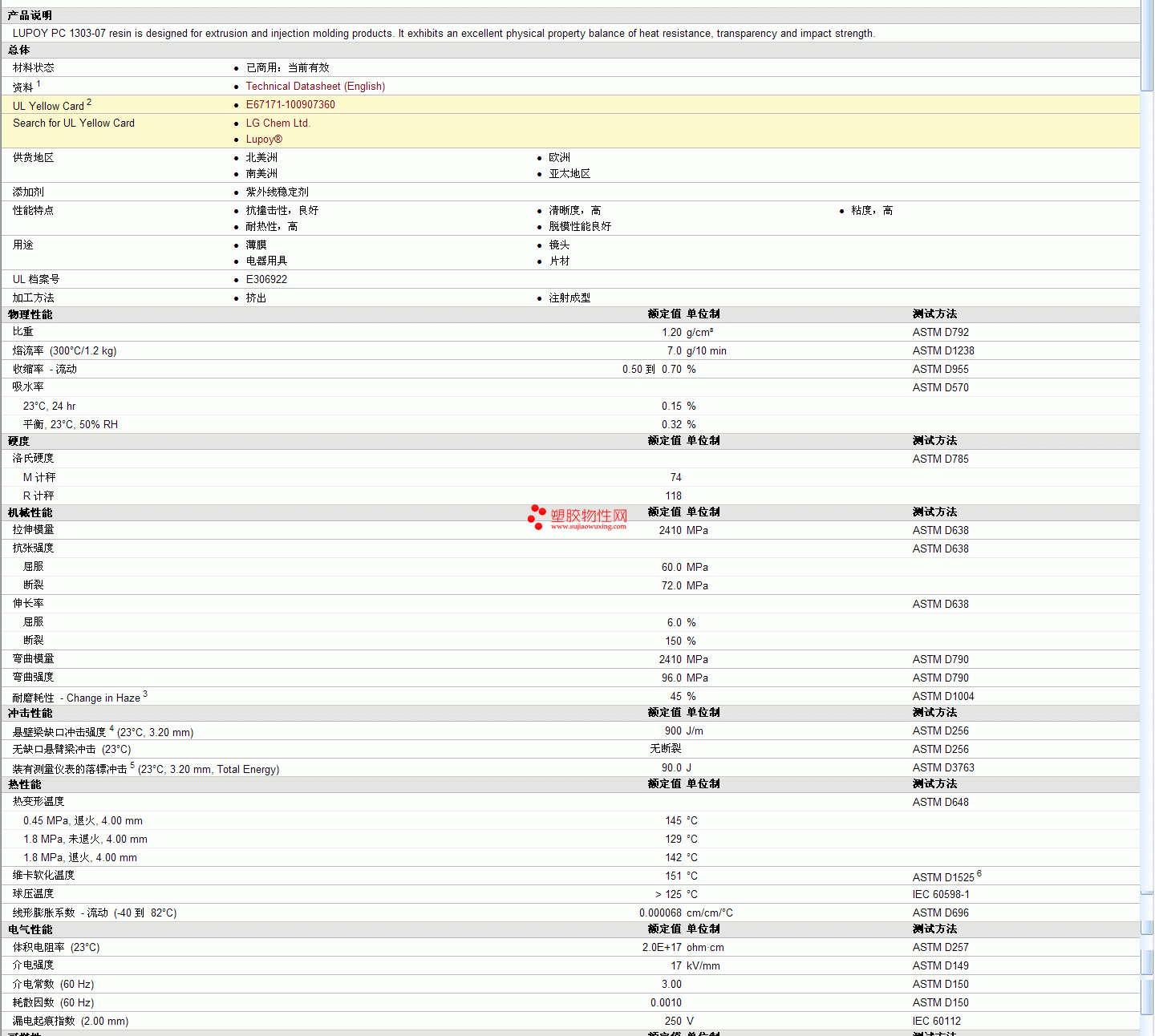Select the ASTM D785 hardness method
The height and width of the screenshot is (1036, 1155).
[x=940, y=459]
